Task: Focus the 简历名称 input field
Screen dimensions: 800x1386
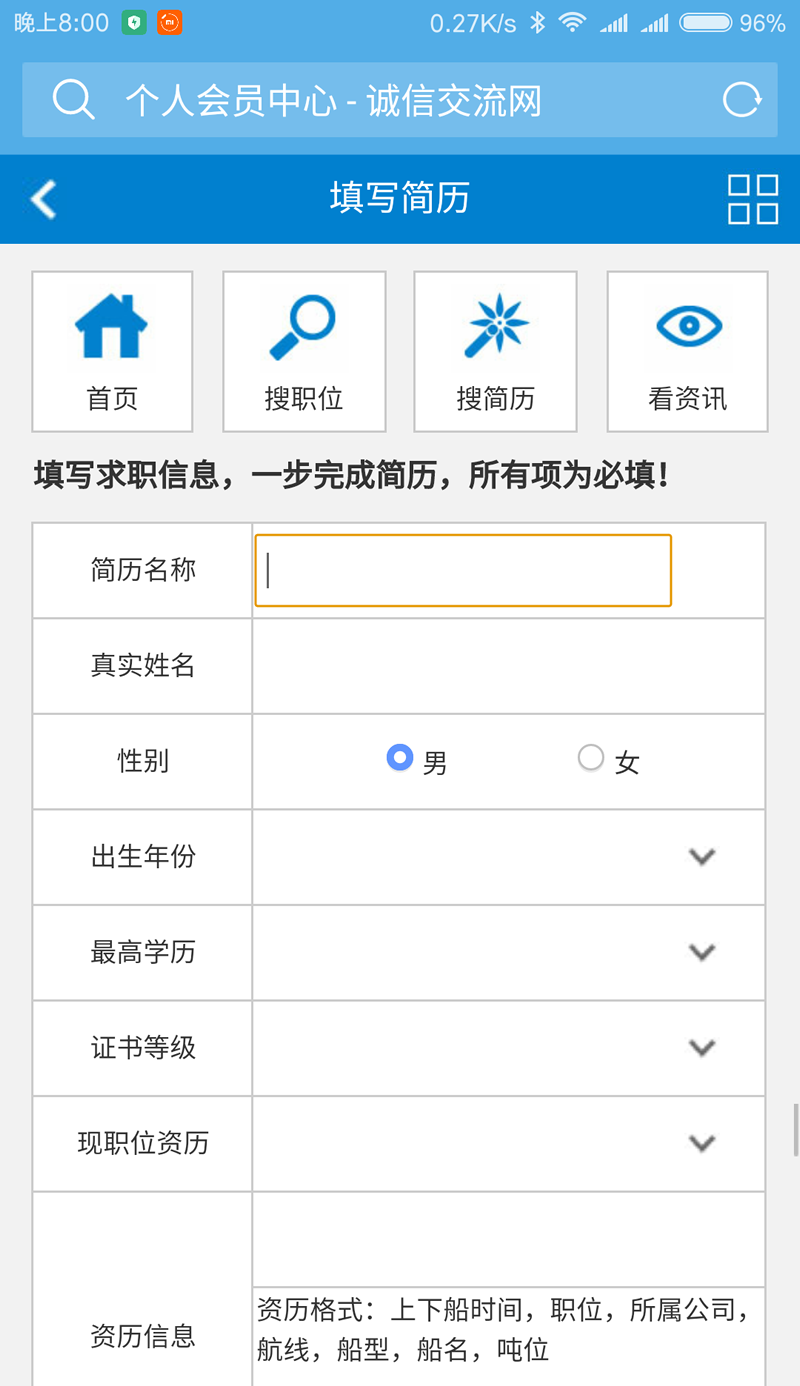Action: coord(463,570)
